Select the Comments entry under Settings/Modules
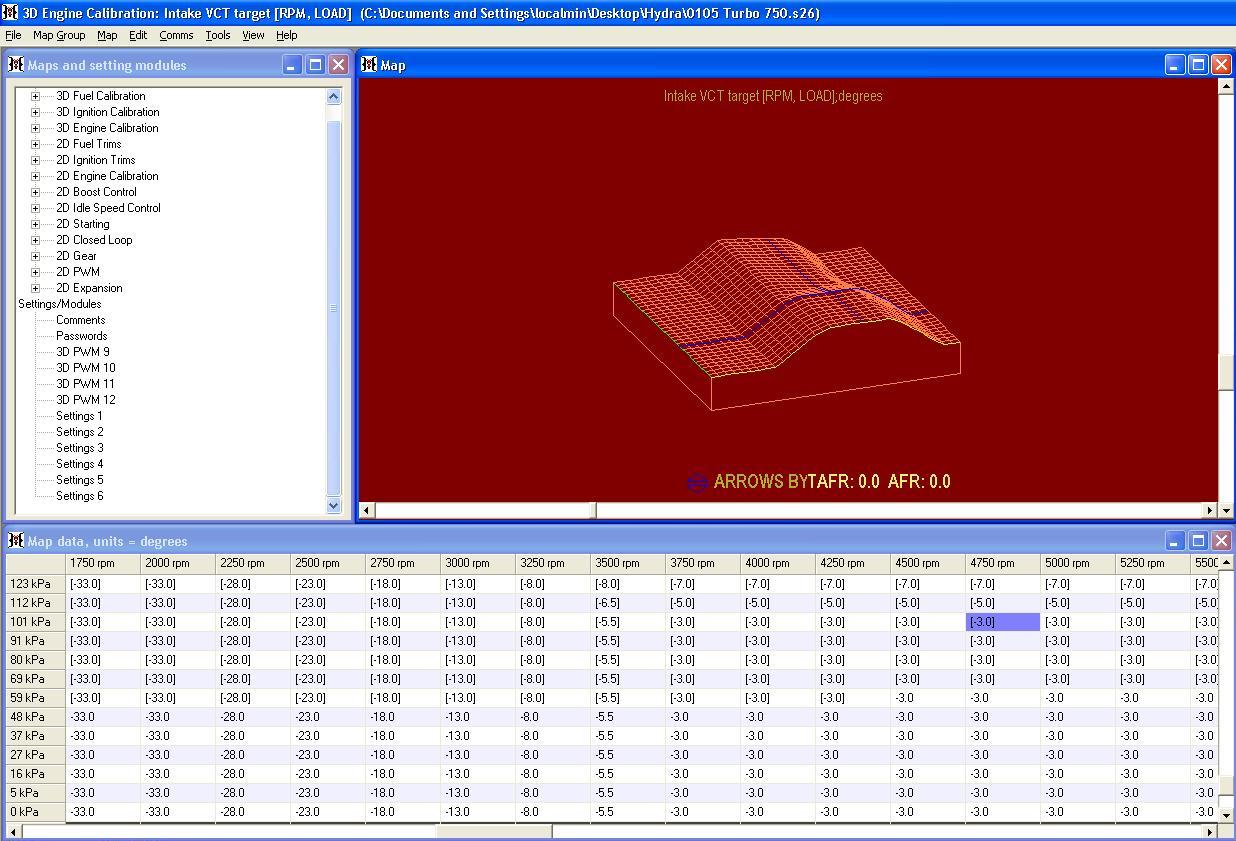1236x841 pixels. [x=80, y=319]
